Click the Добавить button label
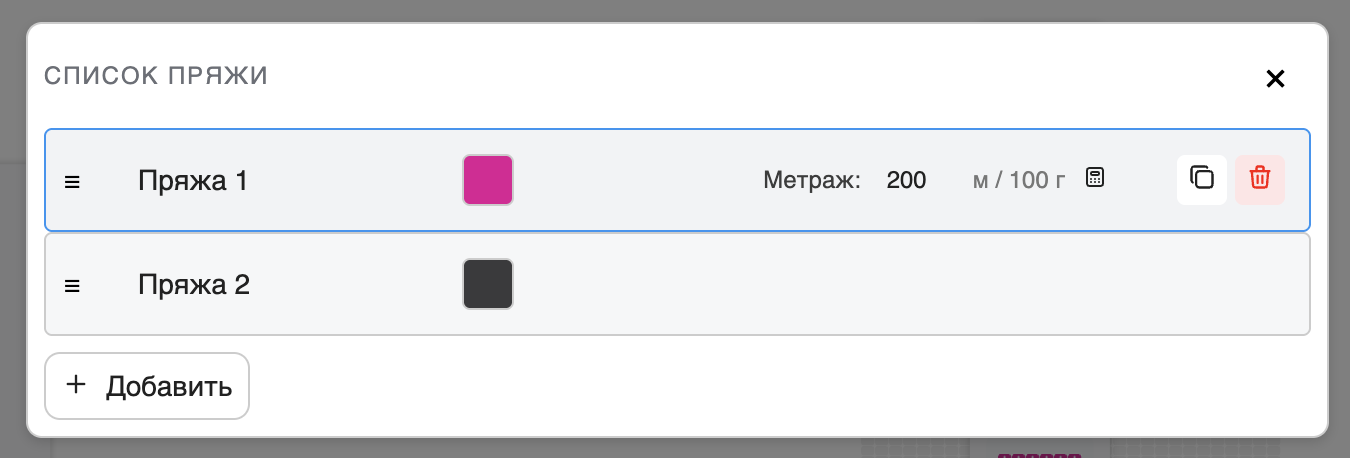 click(x=169, y=386)
